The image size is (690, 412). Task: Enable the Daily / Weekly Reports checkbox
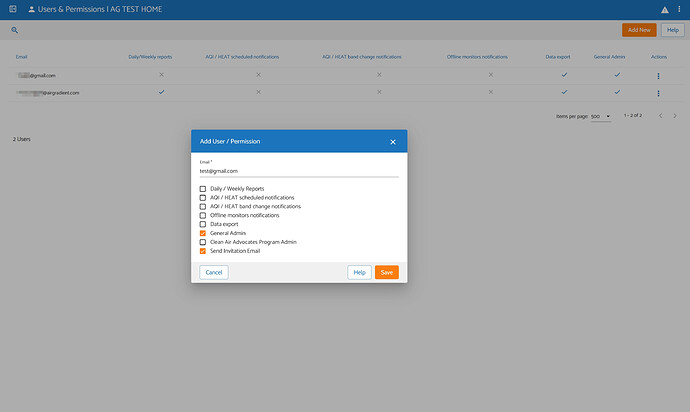[x=203, y=189]
